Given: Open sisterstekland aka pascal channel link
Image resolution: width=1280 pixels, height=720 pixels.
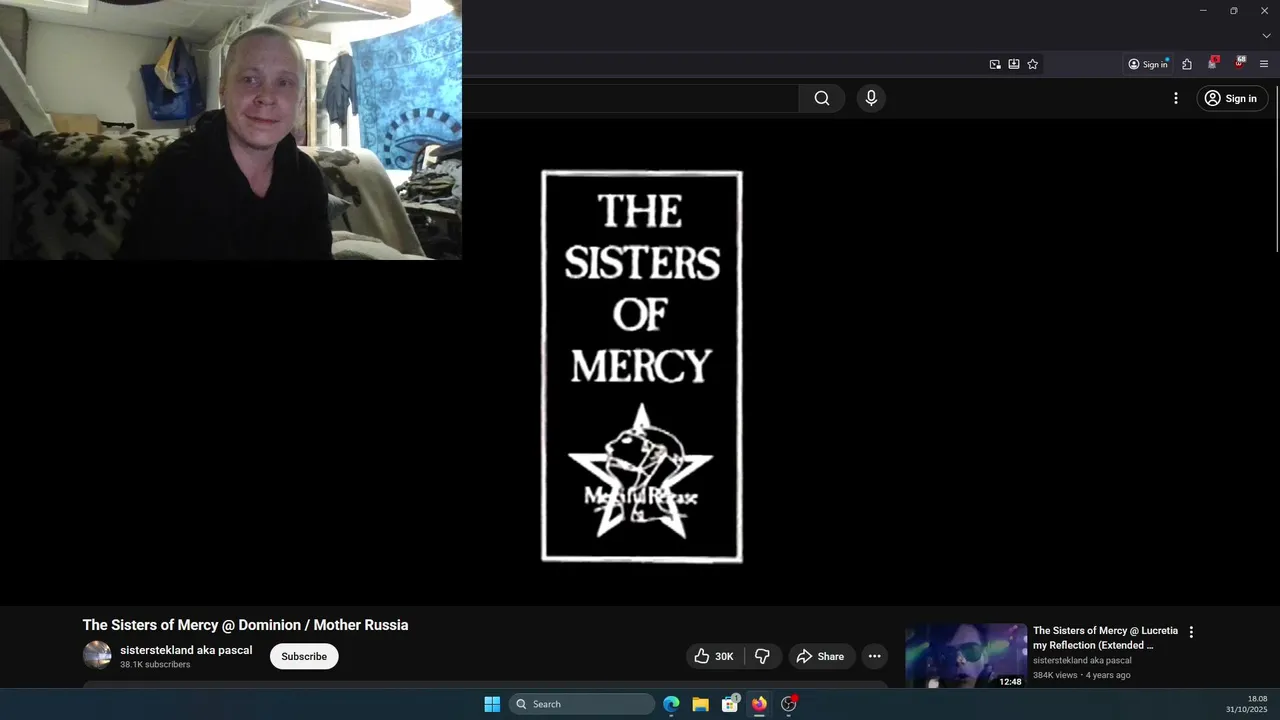Looking at the screenshot, I should (x=186, y=650).
